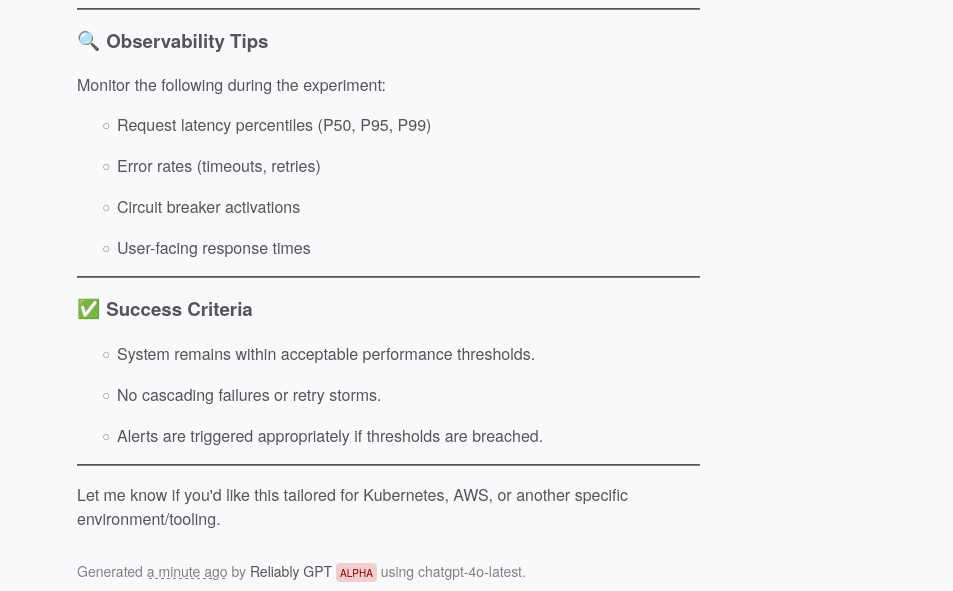Click 'User-facing response times' bullet text

click(214, 249)
